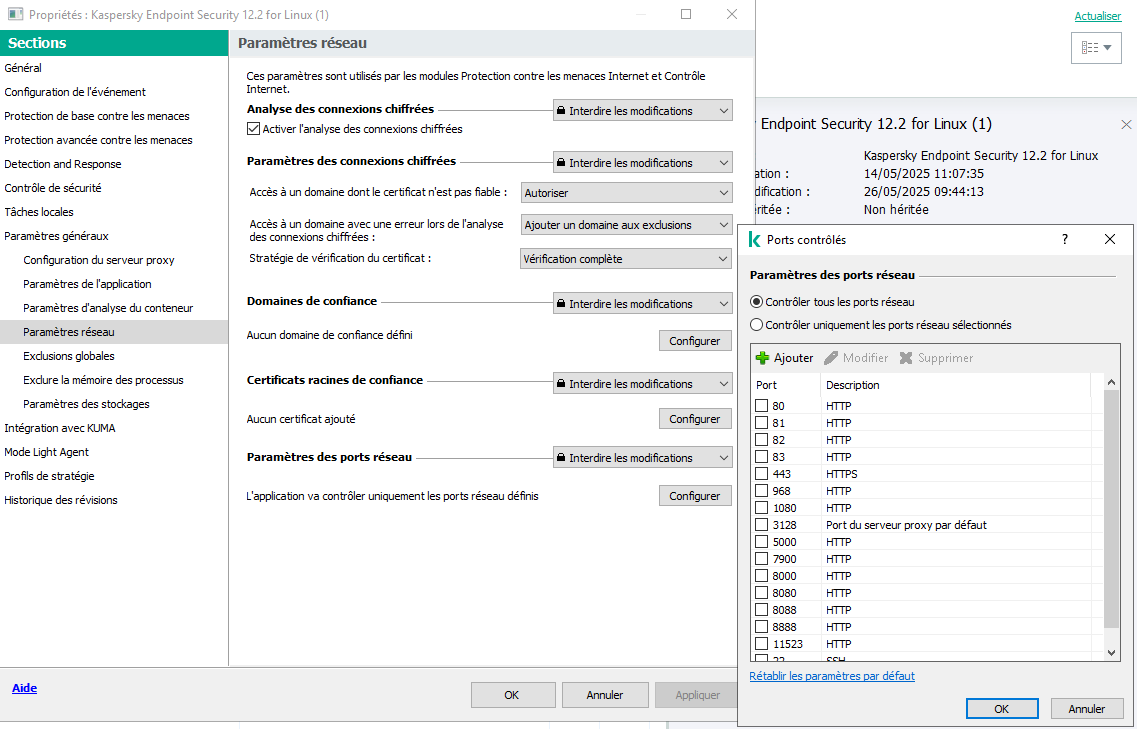Select Contrôler tous les ports réseau
Viewport: 1137px width, 729px height.
(x=756, y=302)
